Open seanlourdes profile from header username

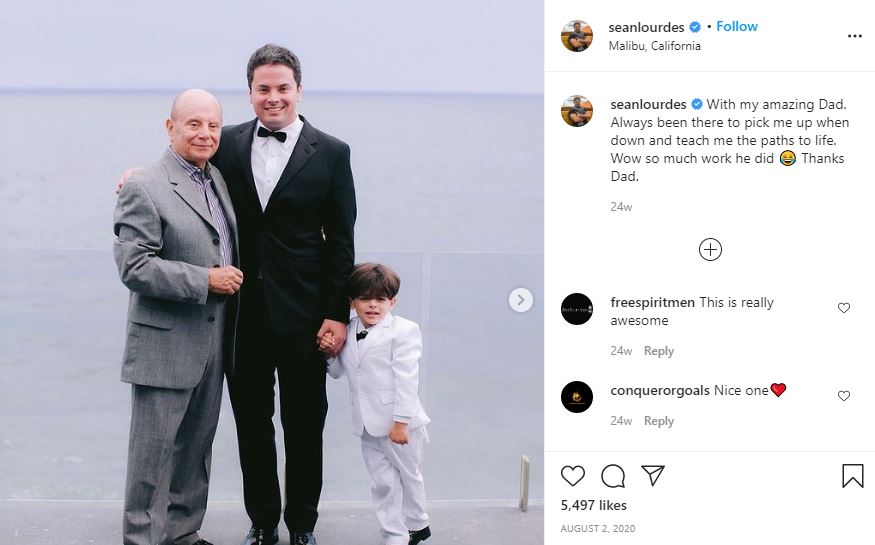coord(647,27)
